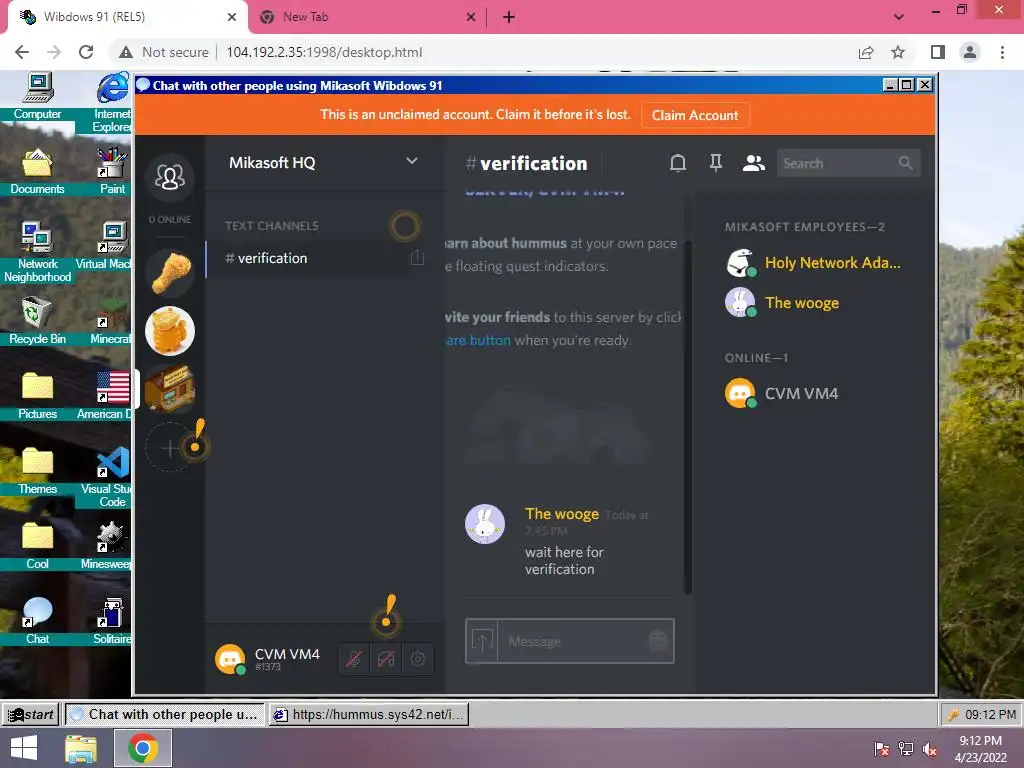Image resolution: width=1024 pixels, height=768 pixels.
Task: Click the address bar URL
Action: [x=324, y=52]
